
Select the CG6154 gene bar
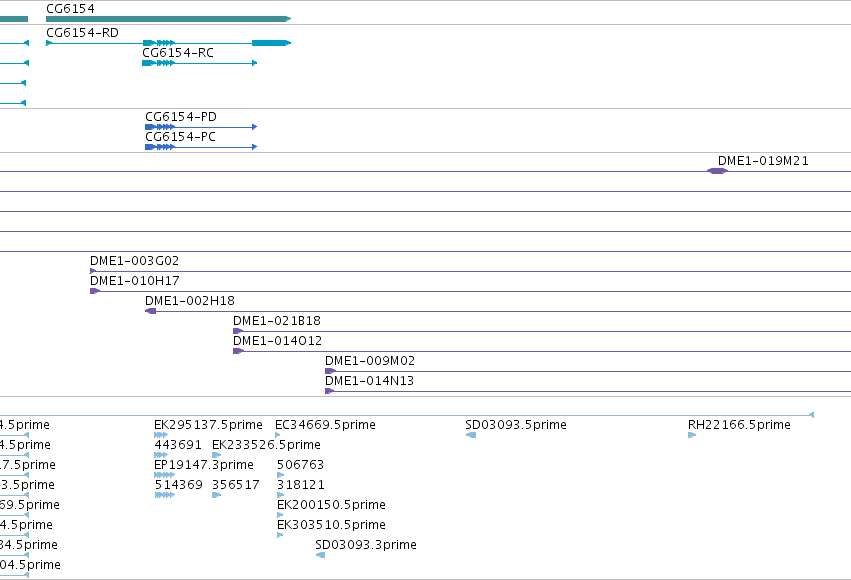pos(168,19)
